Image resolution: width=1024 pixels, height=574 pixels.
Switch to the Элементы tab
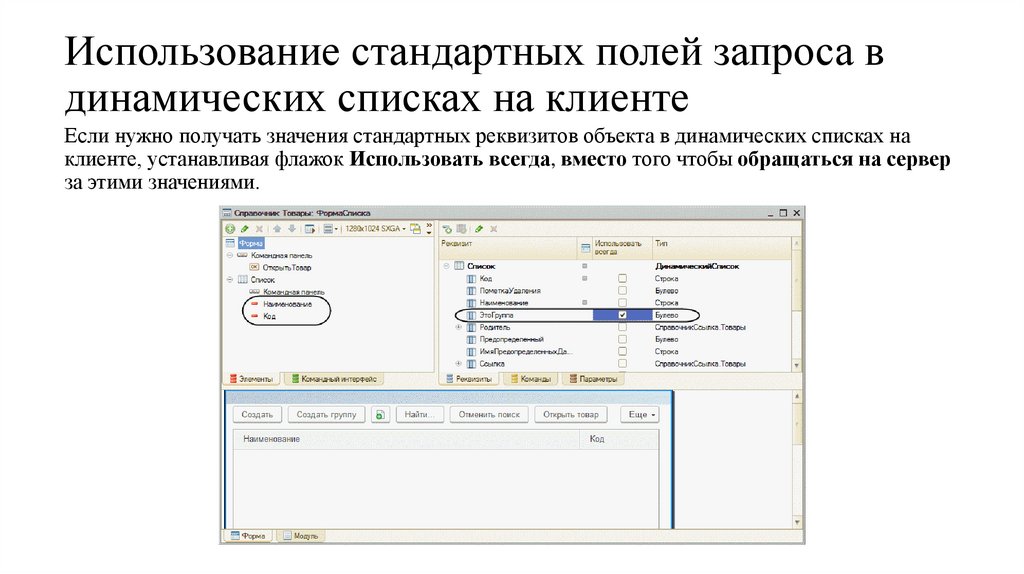251,379
